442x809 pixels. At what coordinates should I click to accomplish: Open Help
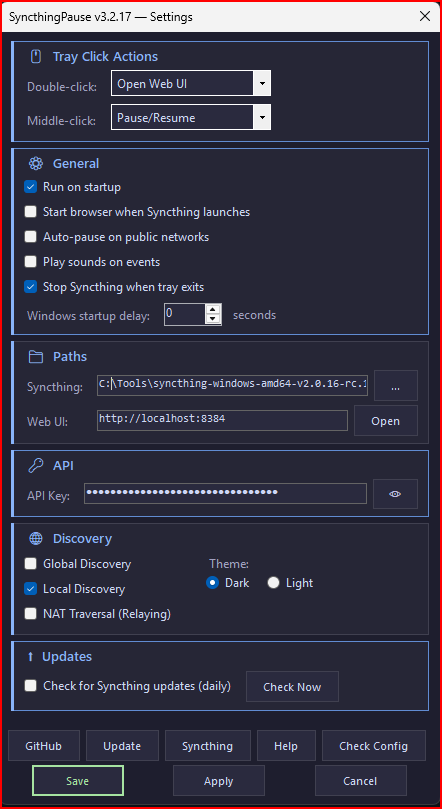[x=286, y=746]
